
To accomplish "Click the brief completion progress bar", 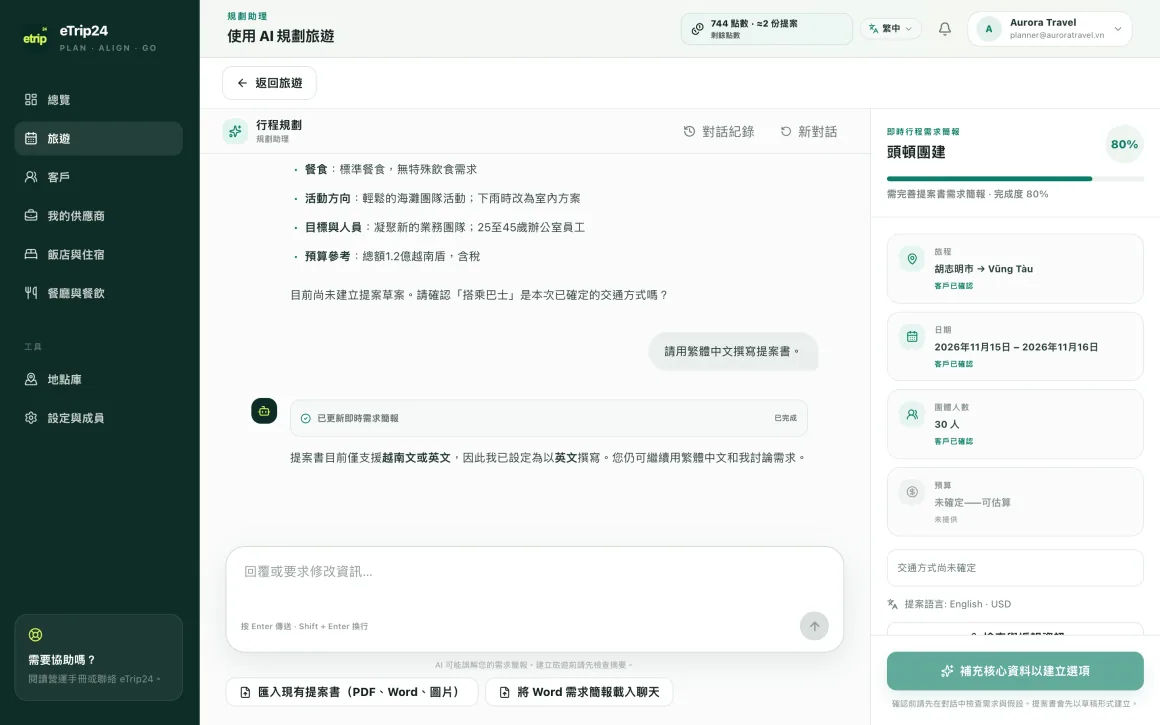I will pyautogui.click(x=1015, y=178).
